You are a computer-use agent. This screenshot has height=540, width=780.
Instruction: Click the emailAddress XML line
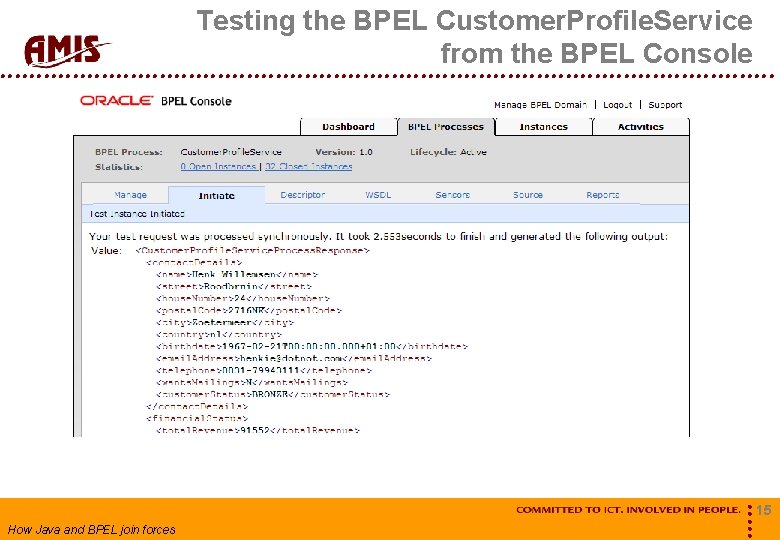tap(293, 359)
